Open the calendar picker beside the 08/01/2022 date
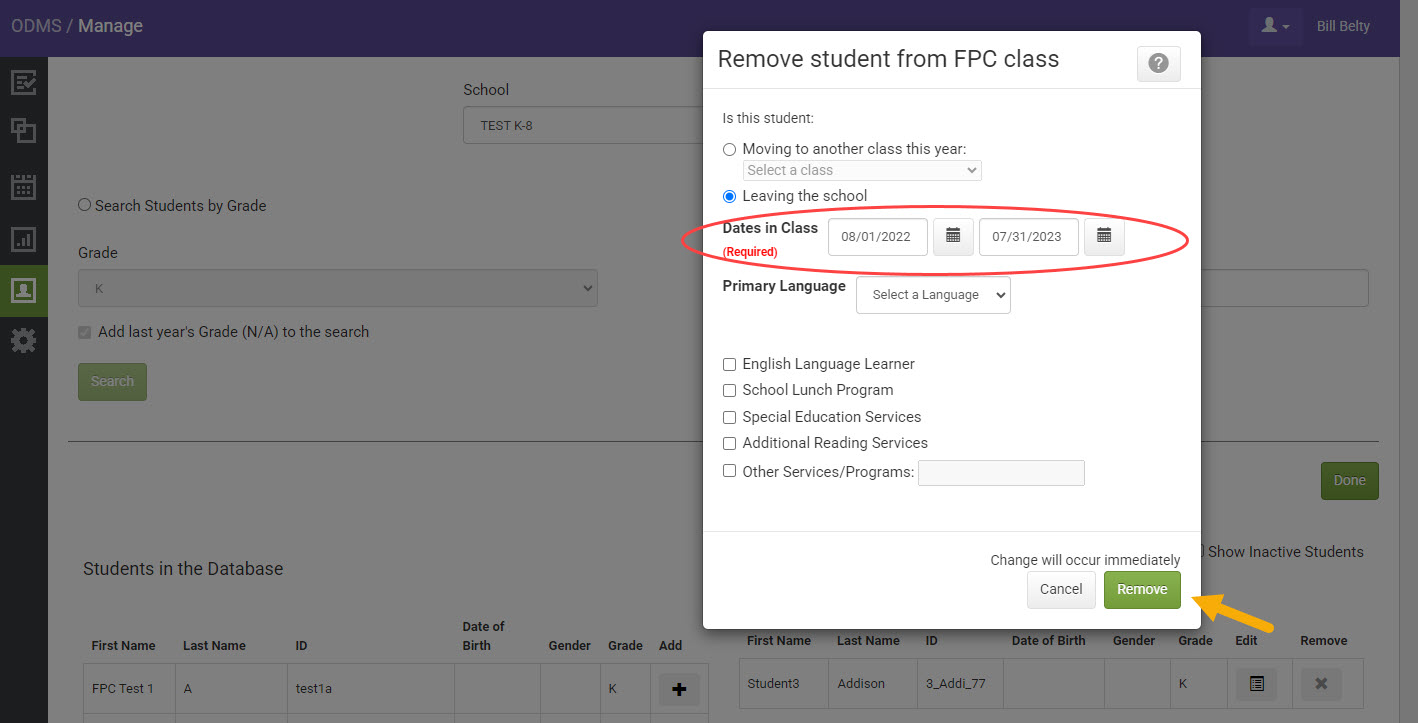Viewport: 1418px width, 723px height. (x=952, y=236)
